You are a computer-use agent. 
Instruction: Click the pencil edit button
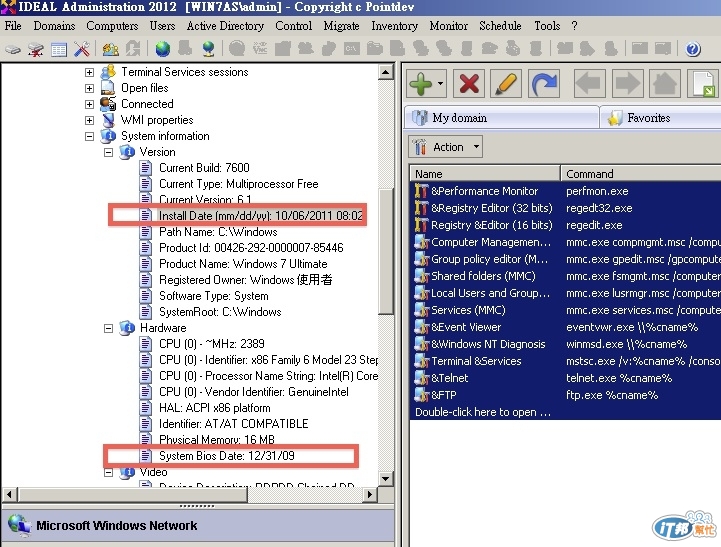(x=506, y=84)
